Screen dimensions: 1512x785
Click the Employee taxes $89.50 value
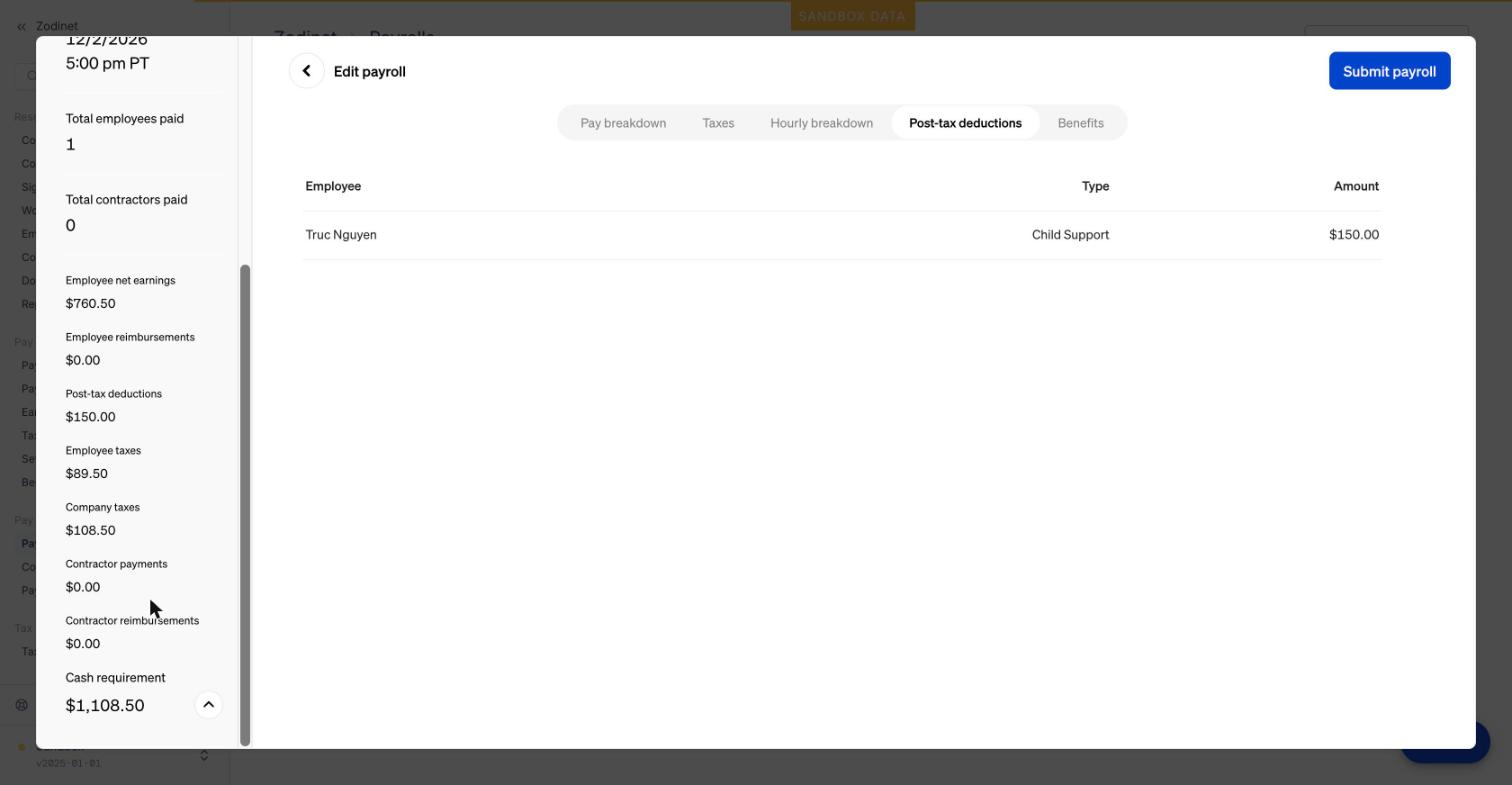[86, 474]
